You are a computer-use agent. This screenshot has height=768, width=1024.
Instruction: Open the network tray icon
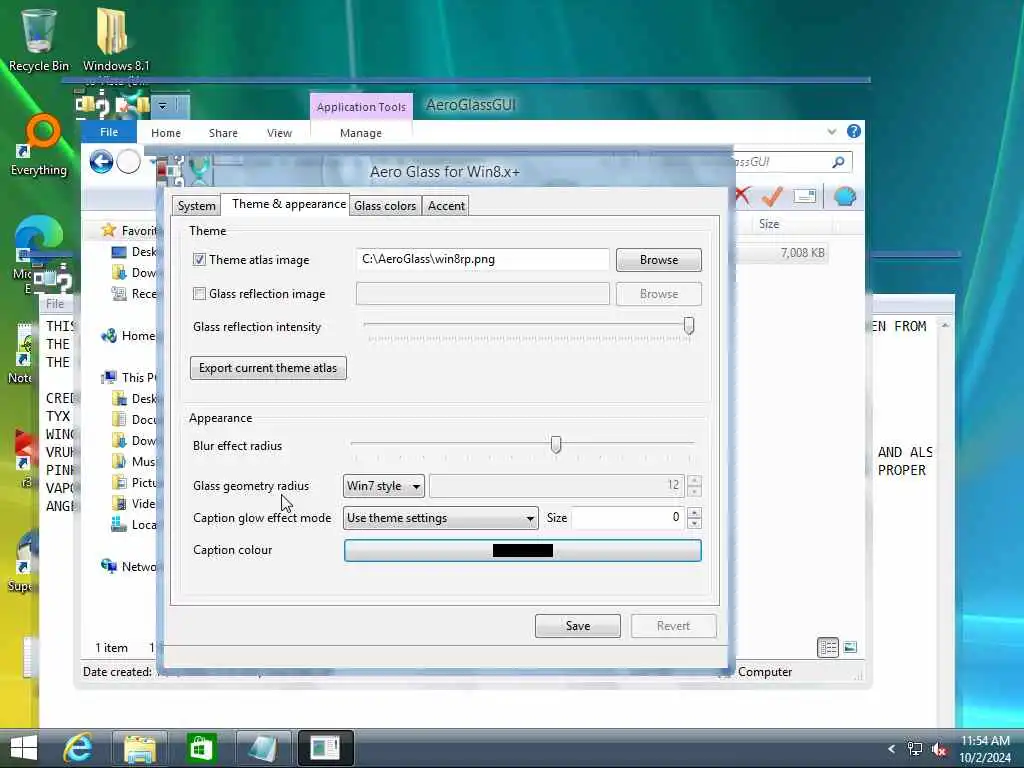click(x=915, y=749)
